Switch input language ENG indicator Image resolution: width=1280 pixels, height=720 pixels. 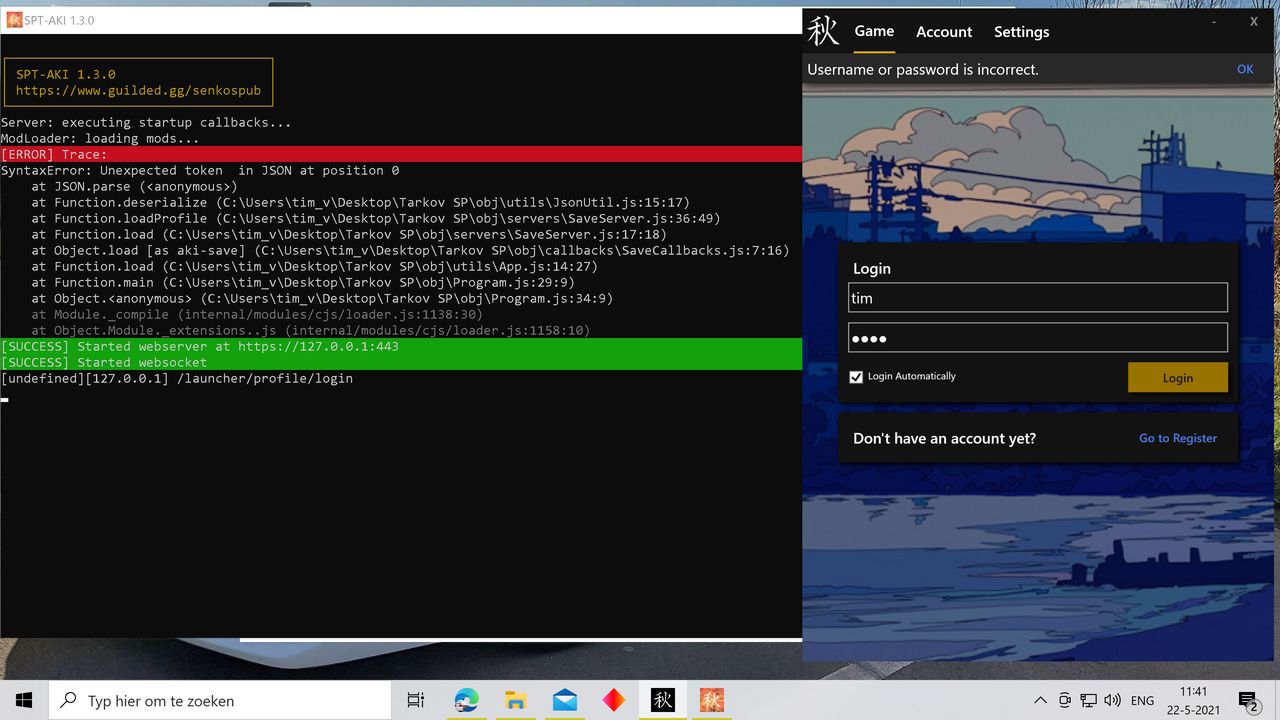[x=1142, y=701]
